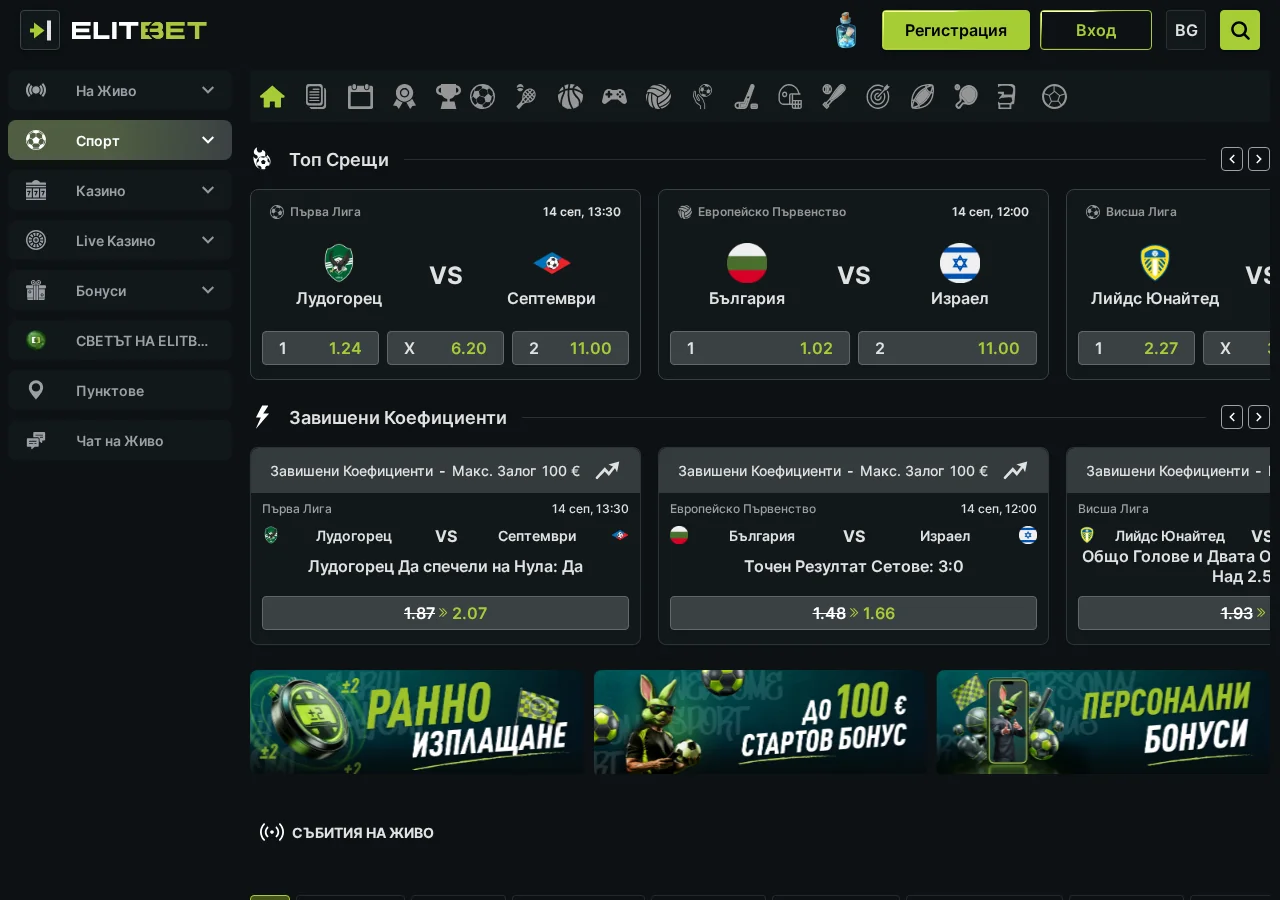Click the Завишени Коефициенти section title
The height and width of the screenshot is (900, 1280).
pyautogui.click(x=398, y=417)
